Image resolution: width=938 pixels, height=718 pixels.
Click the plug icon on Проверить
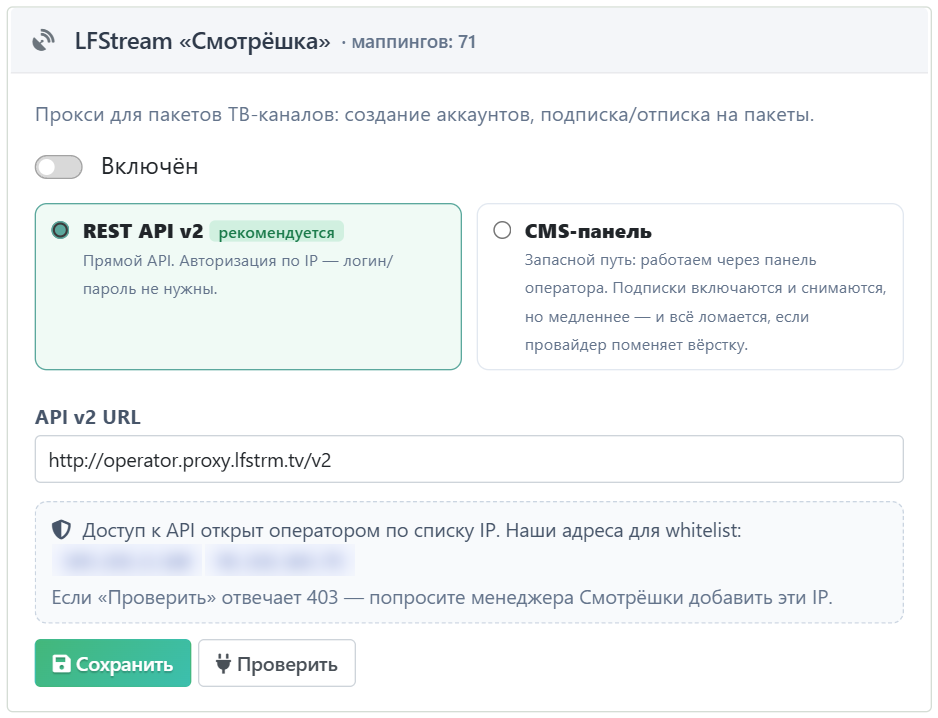223,663
